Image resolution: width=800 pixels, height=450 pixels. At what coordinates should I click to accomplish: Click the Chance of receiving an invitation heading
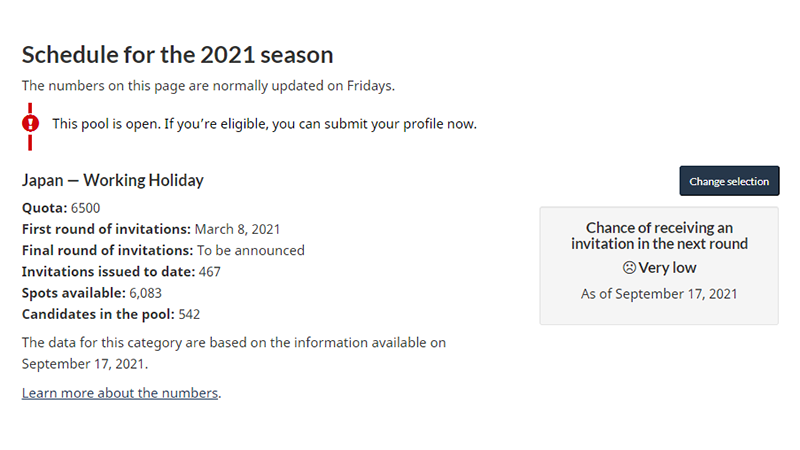(659, 236)
